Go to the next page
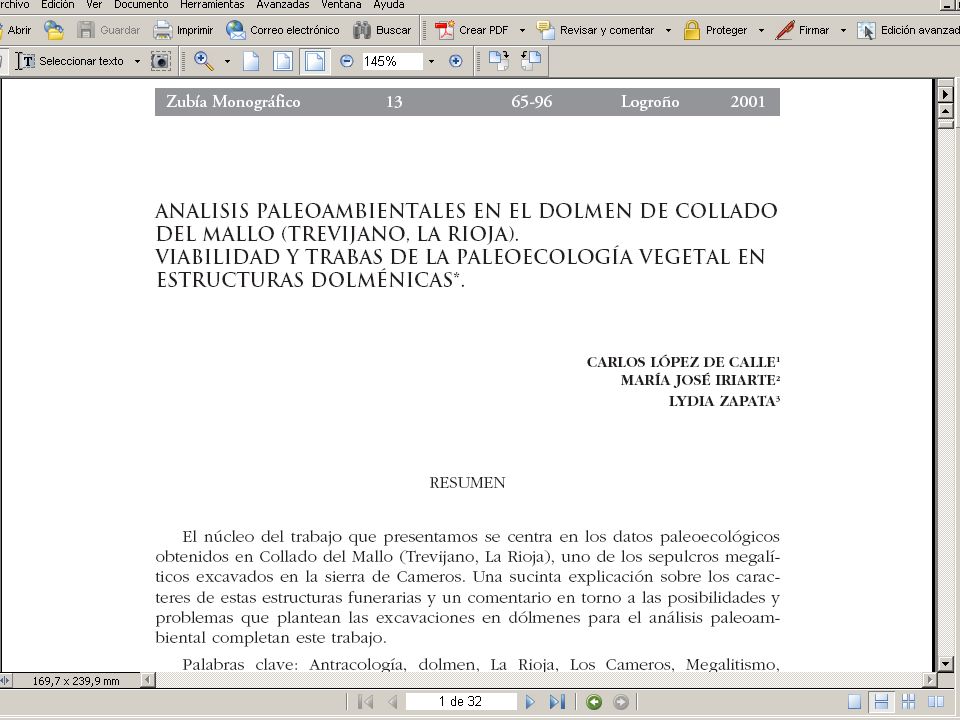 tap(530, 702)
